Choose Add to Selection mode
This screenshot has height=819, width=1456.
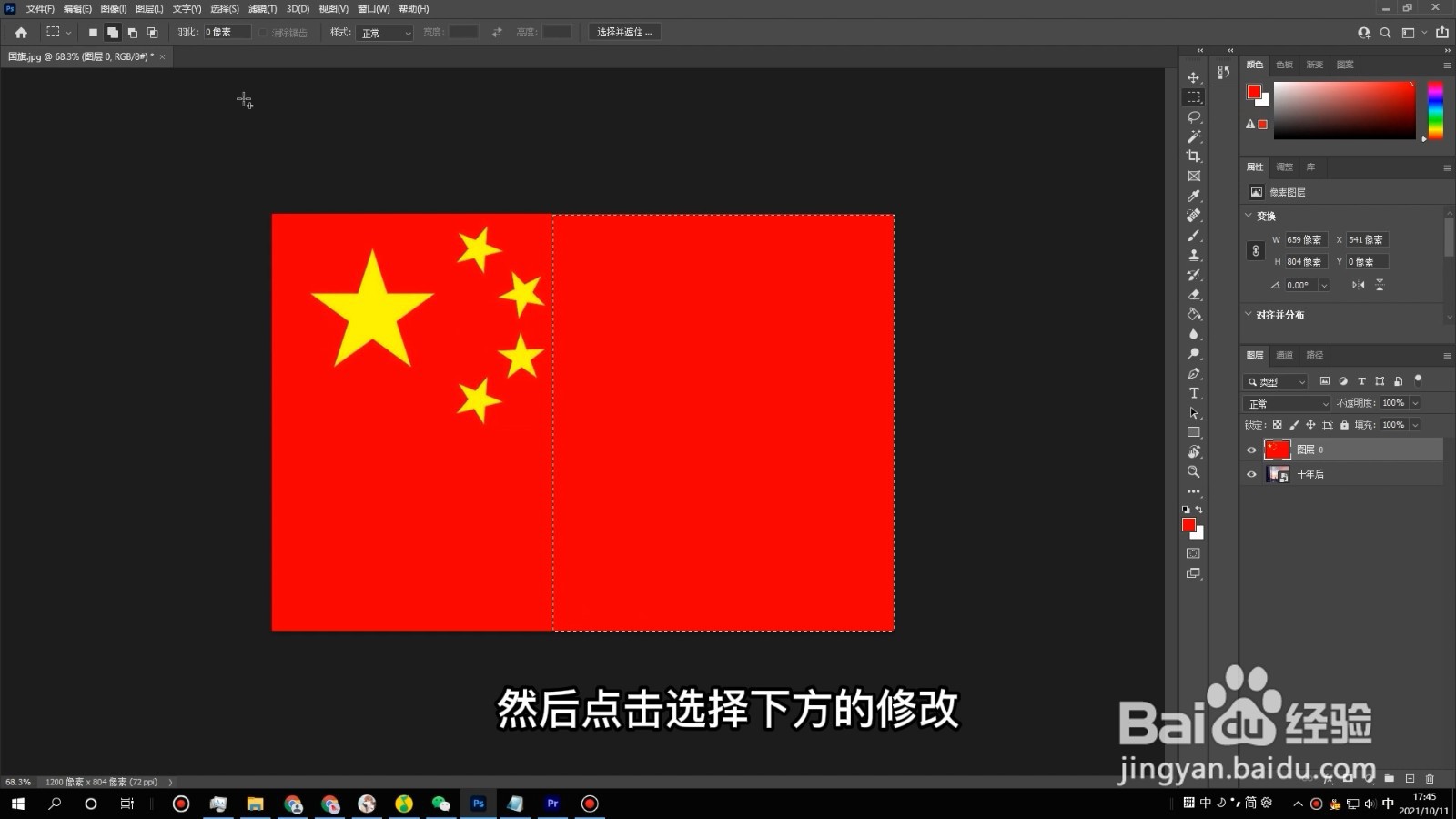point(113,33)
